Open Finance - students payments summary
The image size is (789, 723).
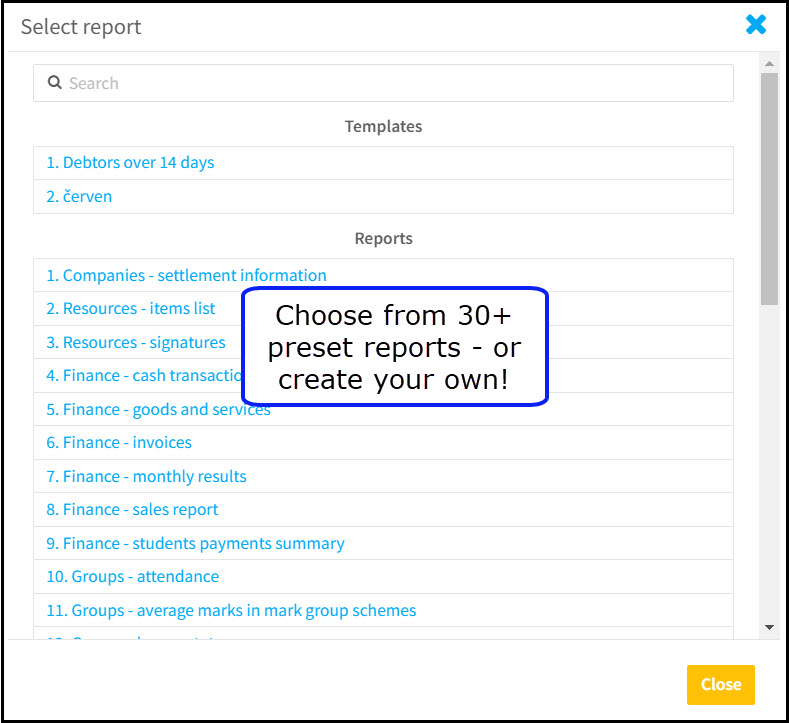point(195,543)
